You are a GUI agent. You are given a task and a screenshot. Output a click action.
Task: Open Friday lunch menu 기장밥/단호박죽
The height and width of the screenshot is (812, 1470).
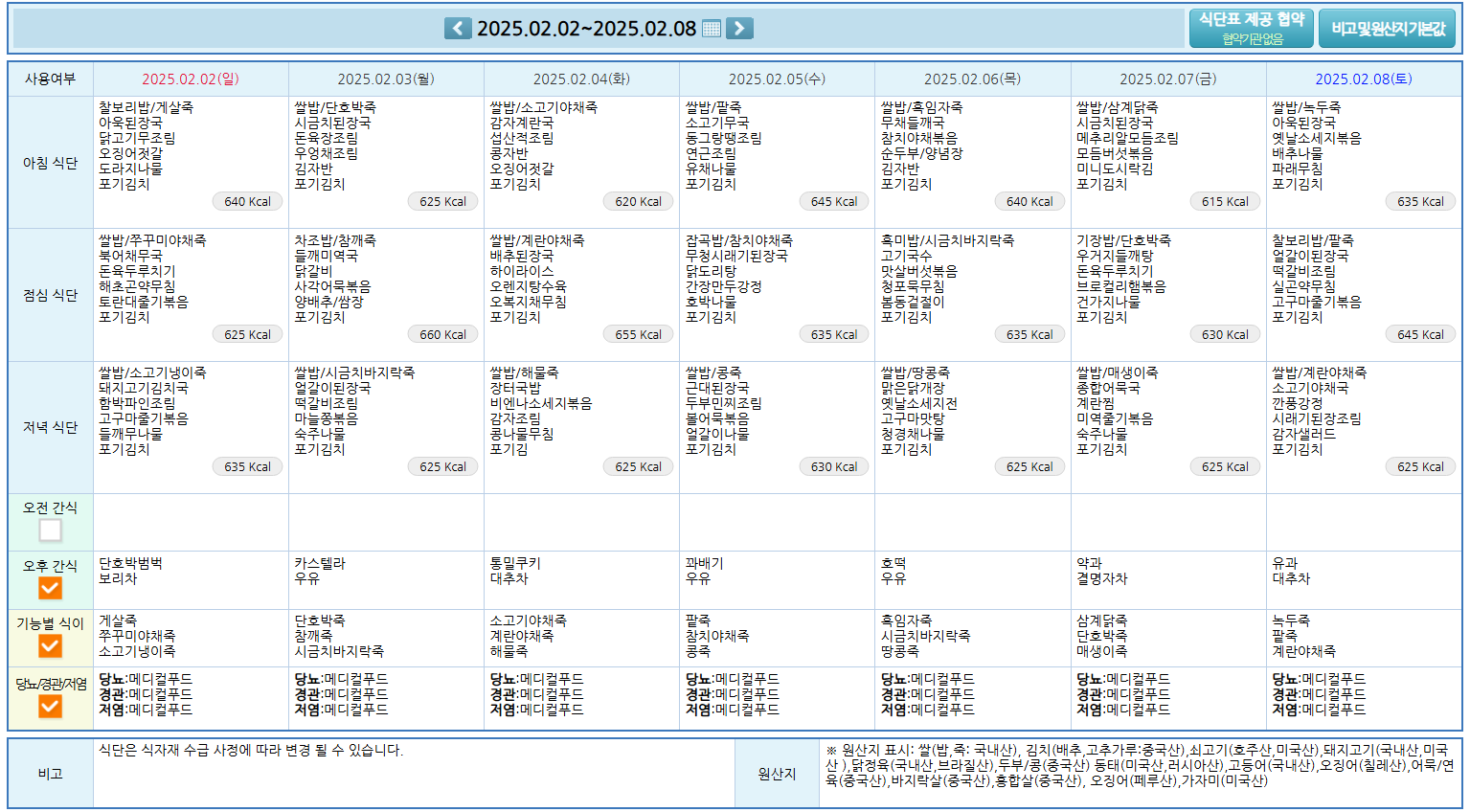[x=1123, y=240]
